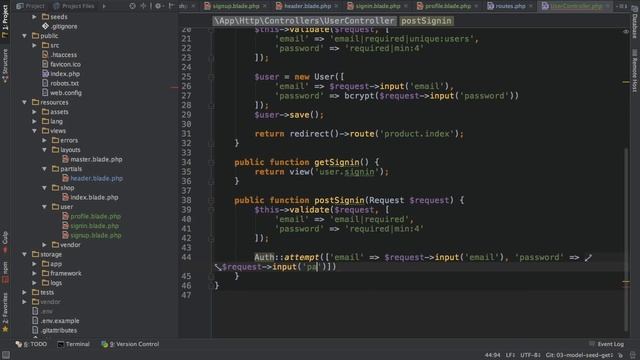
Task: Switch to the header.blade.php tab
Action: point(307,6)
